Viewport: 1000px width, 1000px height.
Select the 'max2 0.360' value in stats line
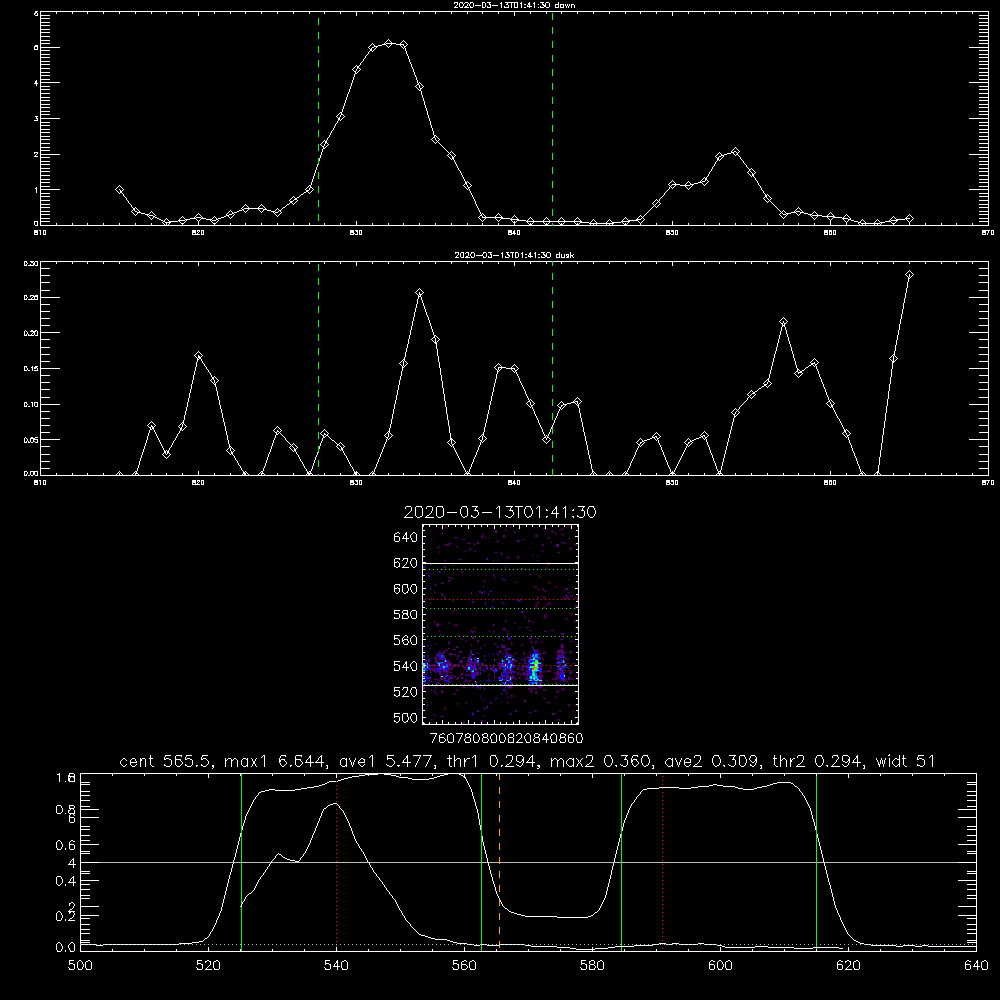600,761
